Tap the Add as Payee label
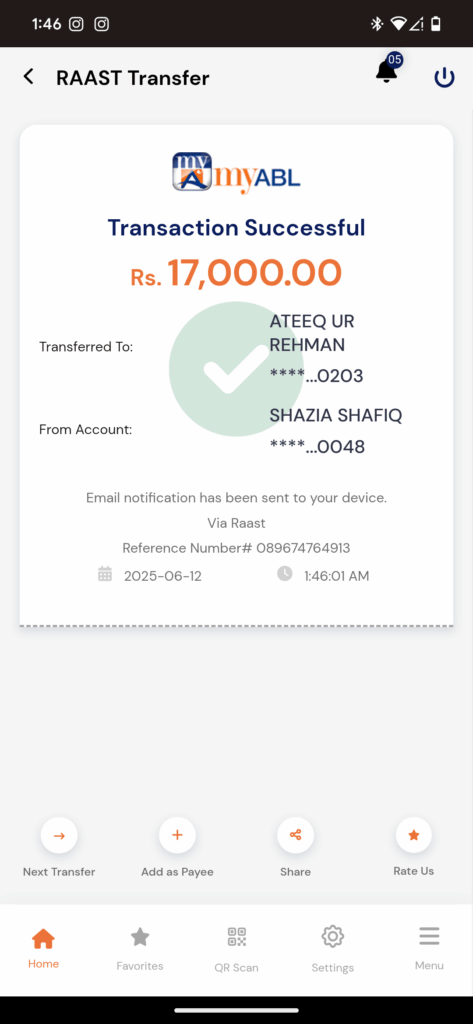 (x=177, y=872)
